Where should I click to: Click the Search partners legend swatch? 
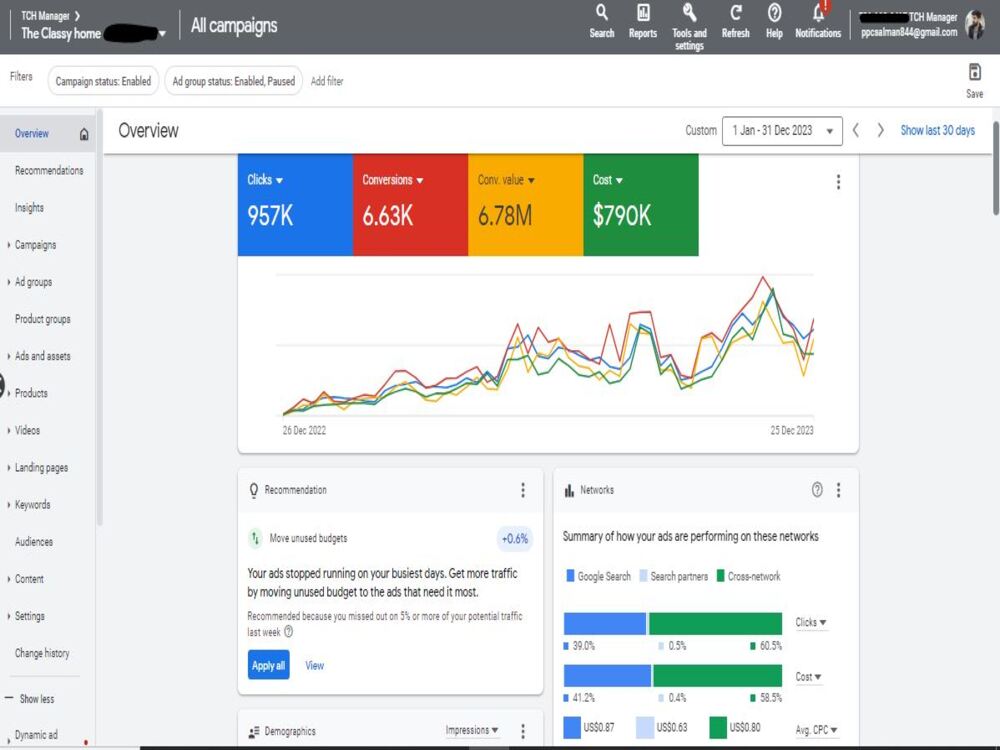[x=643, y=576]
